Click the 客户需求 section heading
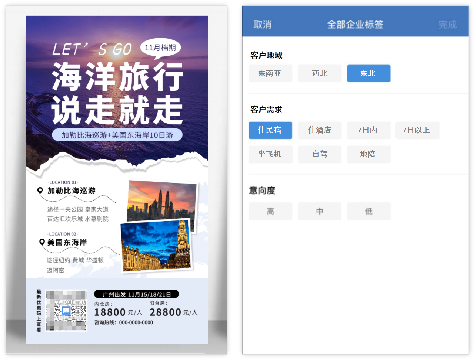The image size is (476, 361). [x=266, y=109]
